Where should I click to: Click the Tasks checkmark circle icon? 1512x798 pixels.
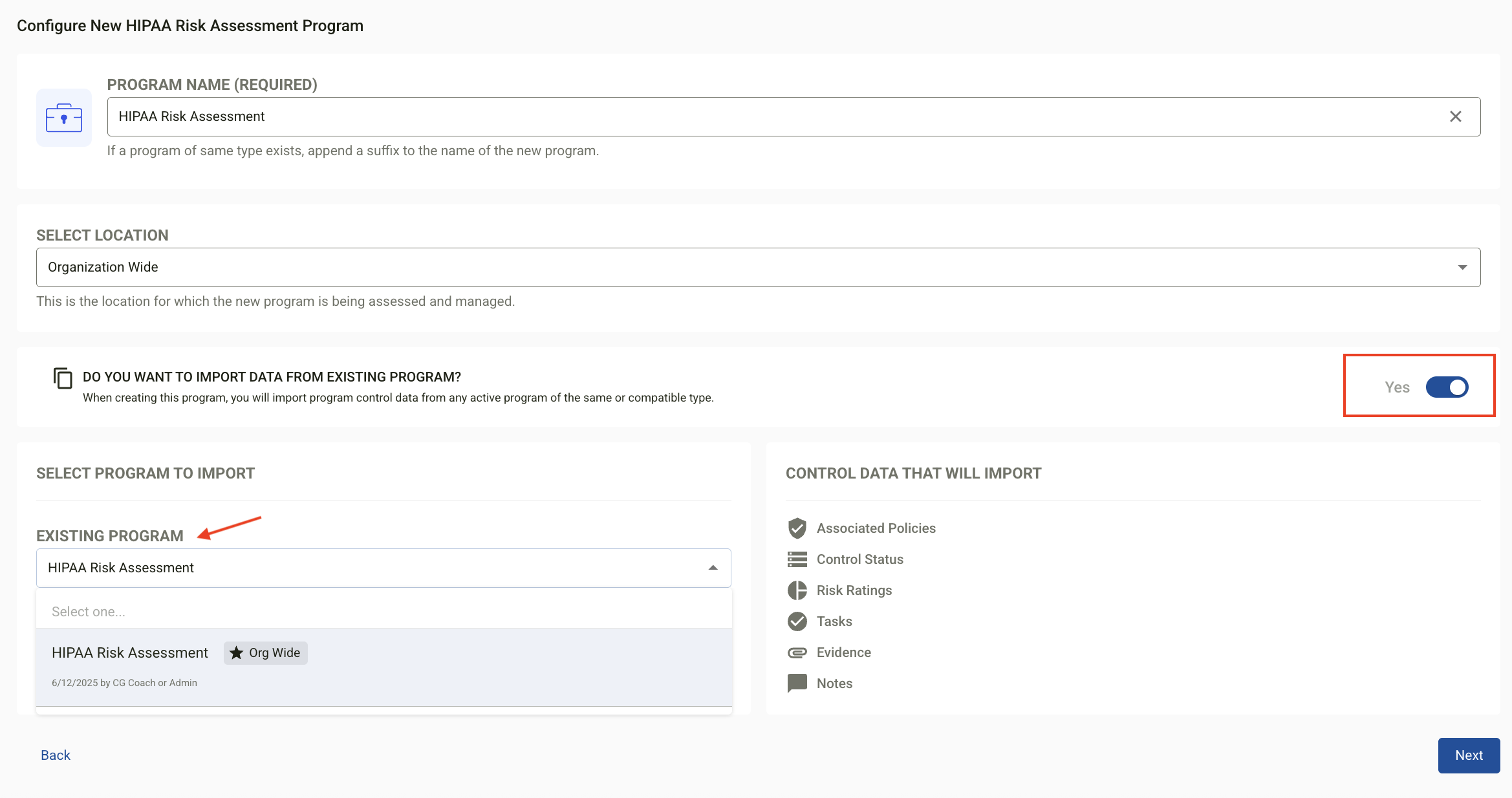point(797,621)
